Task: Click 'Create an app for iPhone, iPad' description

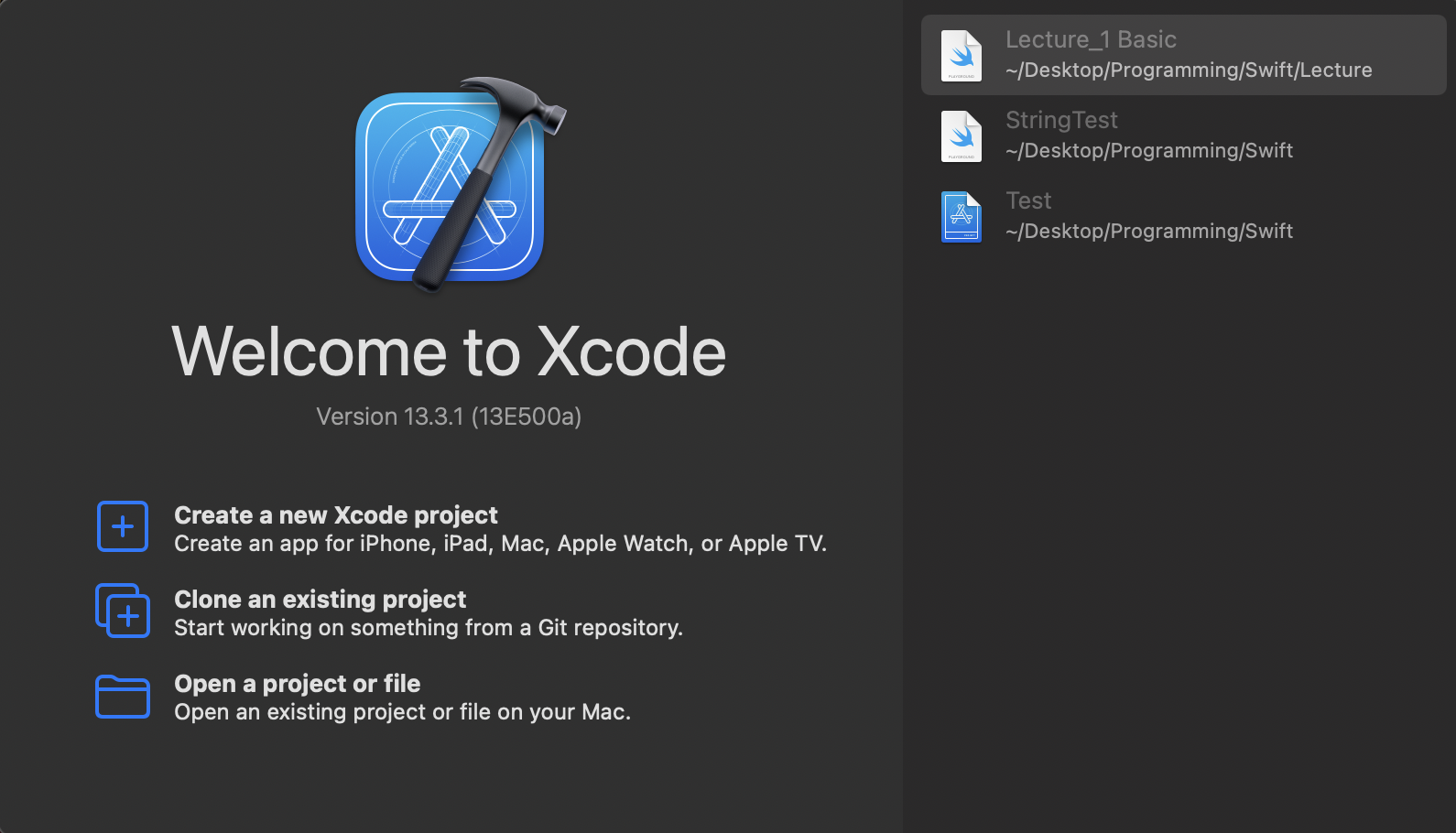Action: (x=501, y=544)
